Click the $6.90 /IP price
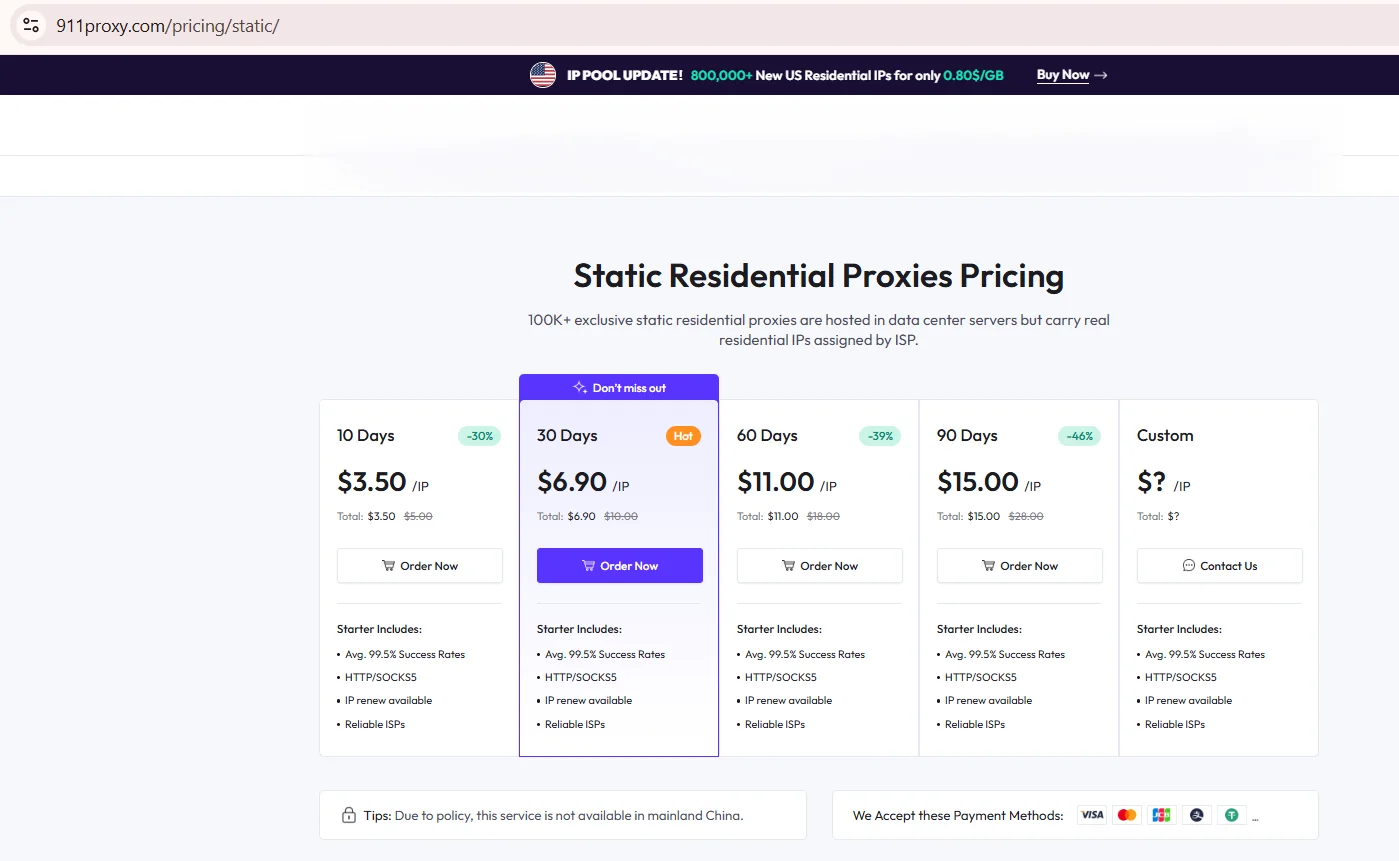Viewport: 1399px width, 861px height. pos(583,482)
